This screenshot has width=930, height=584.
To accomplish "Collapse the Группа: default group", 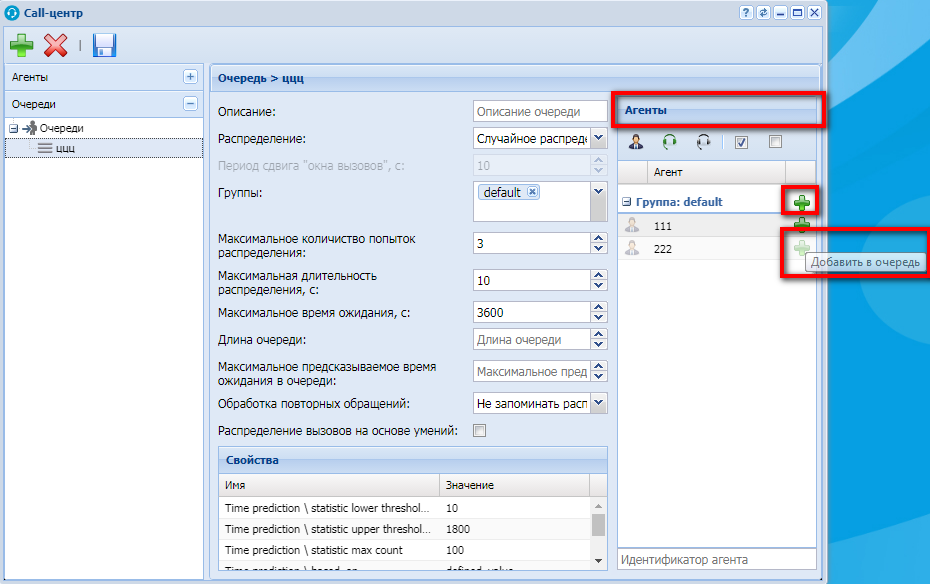I will [x=626, y=202].
